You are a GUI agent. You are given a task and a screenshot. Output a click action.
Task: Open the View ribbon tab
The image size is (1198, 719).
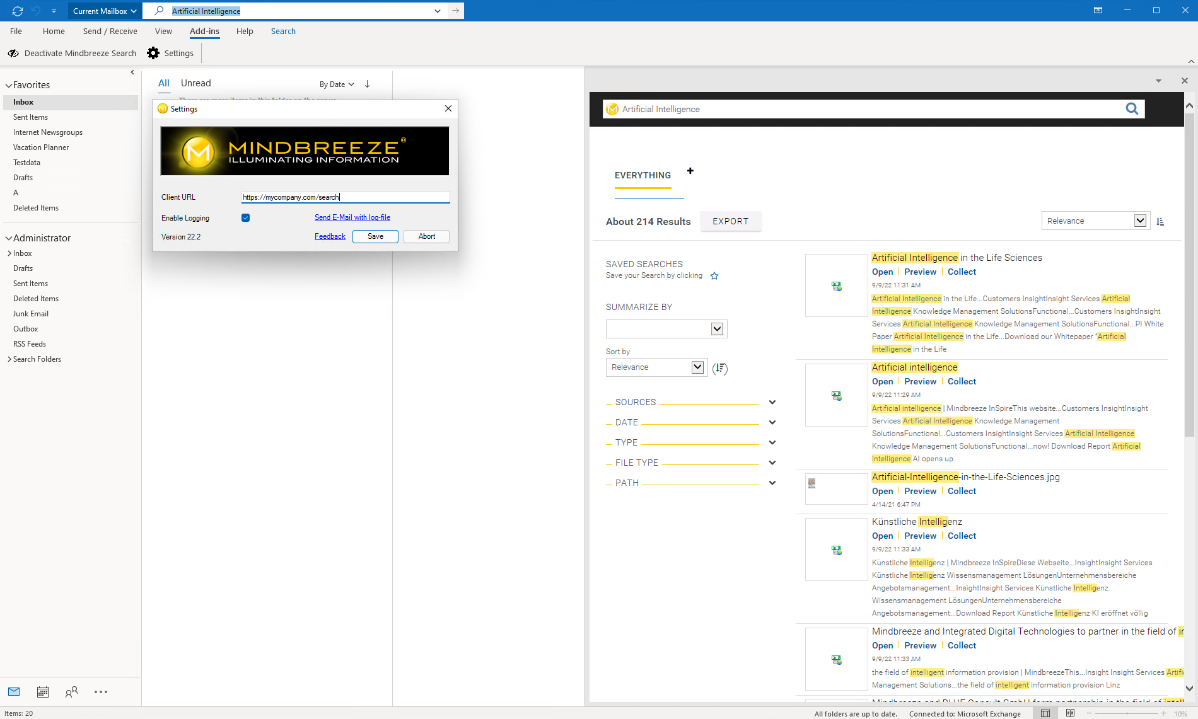[164, 31]
